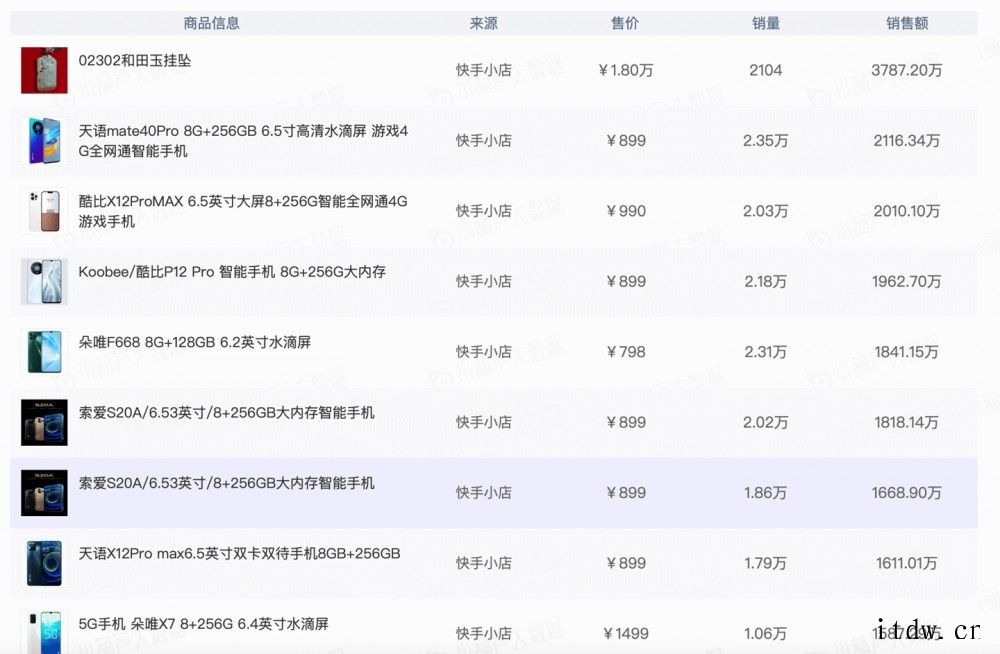Click price ¥899 in Koobee P12 row
The image size is (1000, 654).
[626, 281]
